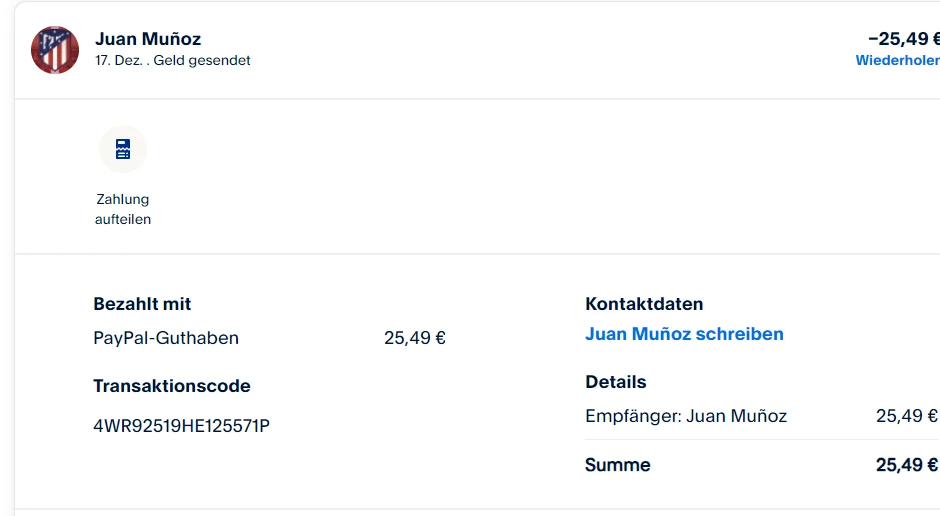The image size is (940, 516).
Task: Select the Juan Muñoz name header
Action: [x=148, y=39]
